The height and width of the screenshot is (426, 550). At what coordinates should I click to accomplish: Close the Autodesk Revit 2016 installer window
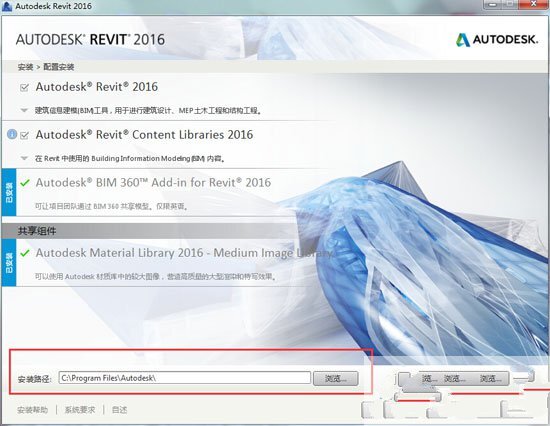click(534, 4)
